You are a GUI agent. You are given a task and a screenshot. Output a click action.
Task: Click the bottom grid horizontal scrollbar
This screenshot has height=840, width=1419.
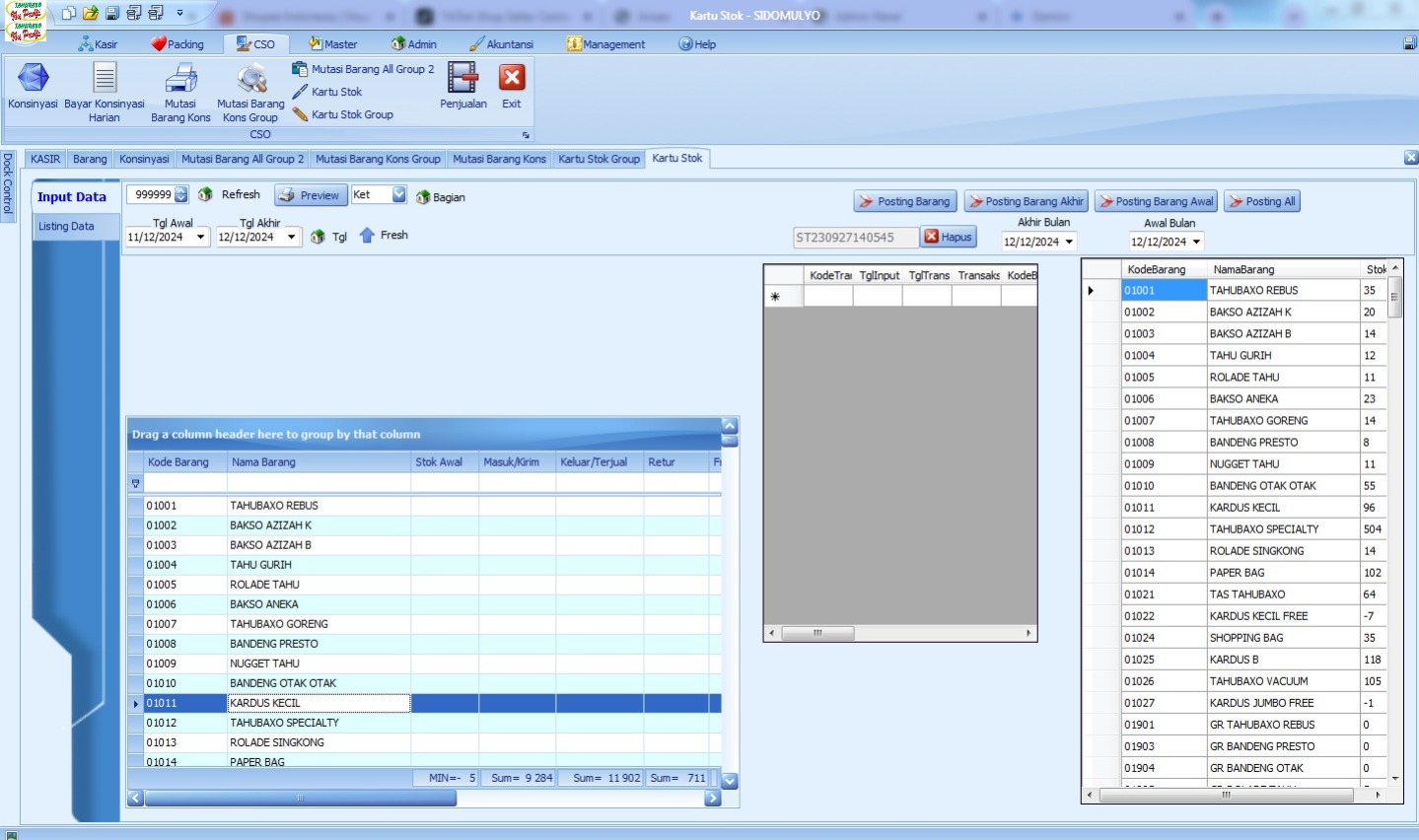(301, 799)
